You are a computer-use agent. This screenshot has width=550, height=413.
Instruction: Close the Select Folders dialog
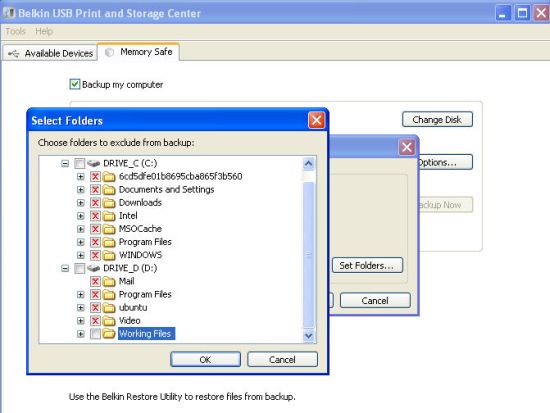[316, 120]
